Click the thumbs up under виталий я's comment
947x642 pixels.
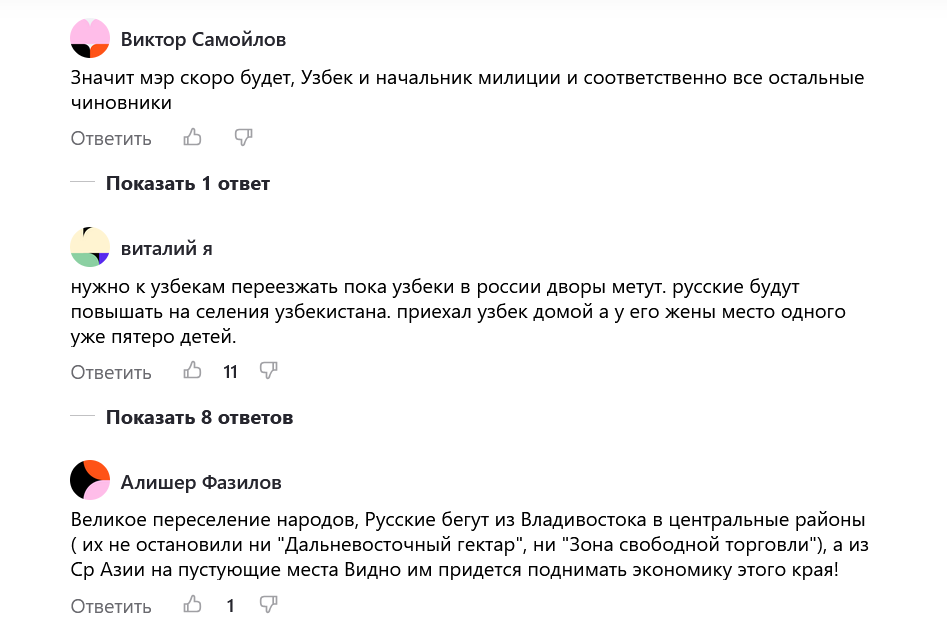(x=193, y=370)
